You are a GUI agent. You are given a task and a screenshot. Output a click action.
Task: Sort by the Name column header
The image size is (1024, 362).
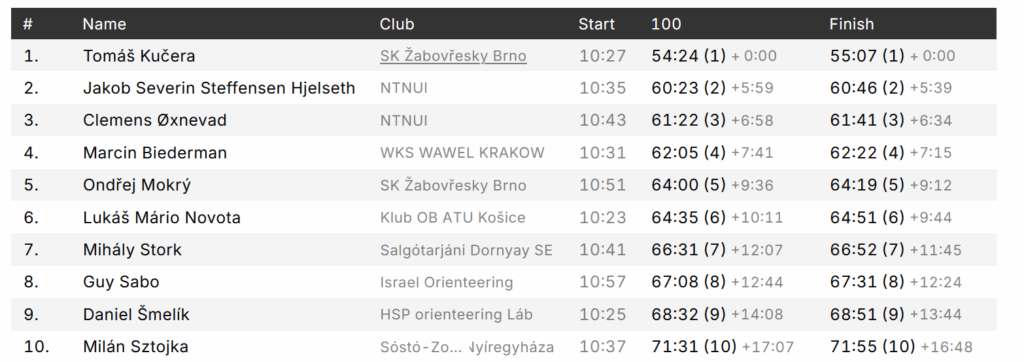click(104, 24)
